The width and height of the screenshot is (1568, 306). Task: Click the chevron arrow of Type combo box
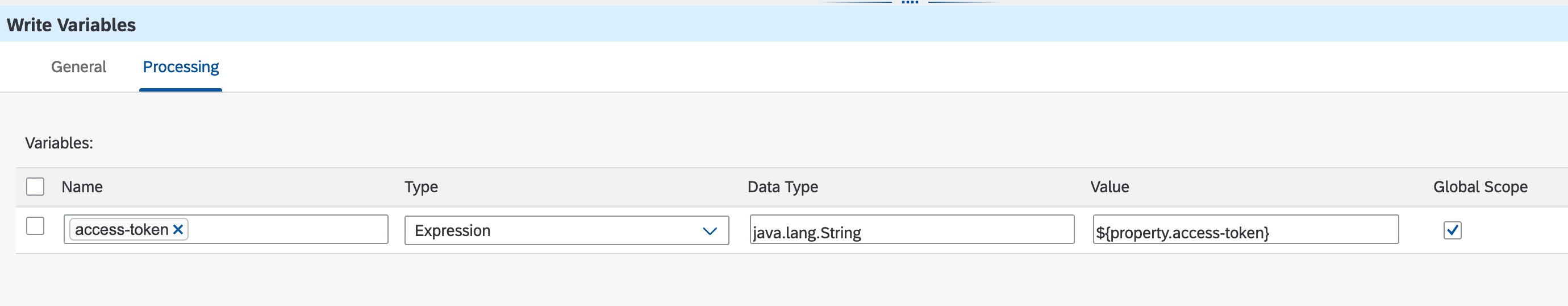pos(710,231)
